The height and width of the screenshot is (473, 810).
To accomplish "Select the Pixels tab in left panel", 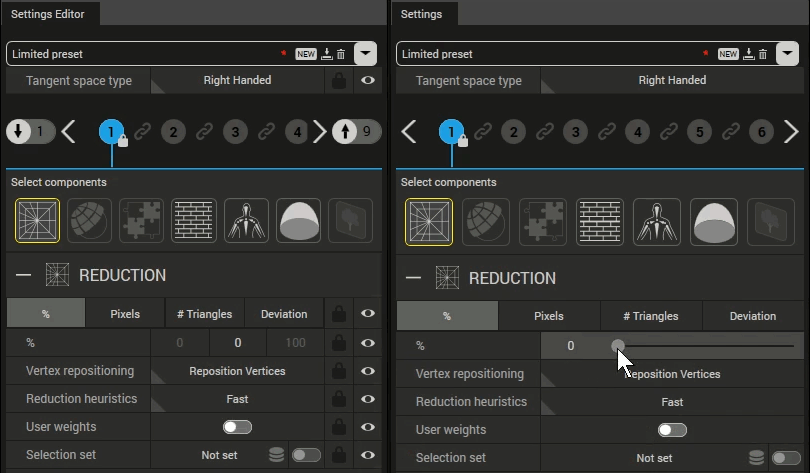I will [125, 314].
